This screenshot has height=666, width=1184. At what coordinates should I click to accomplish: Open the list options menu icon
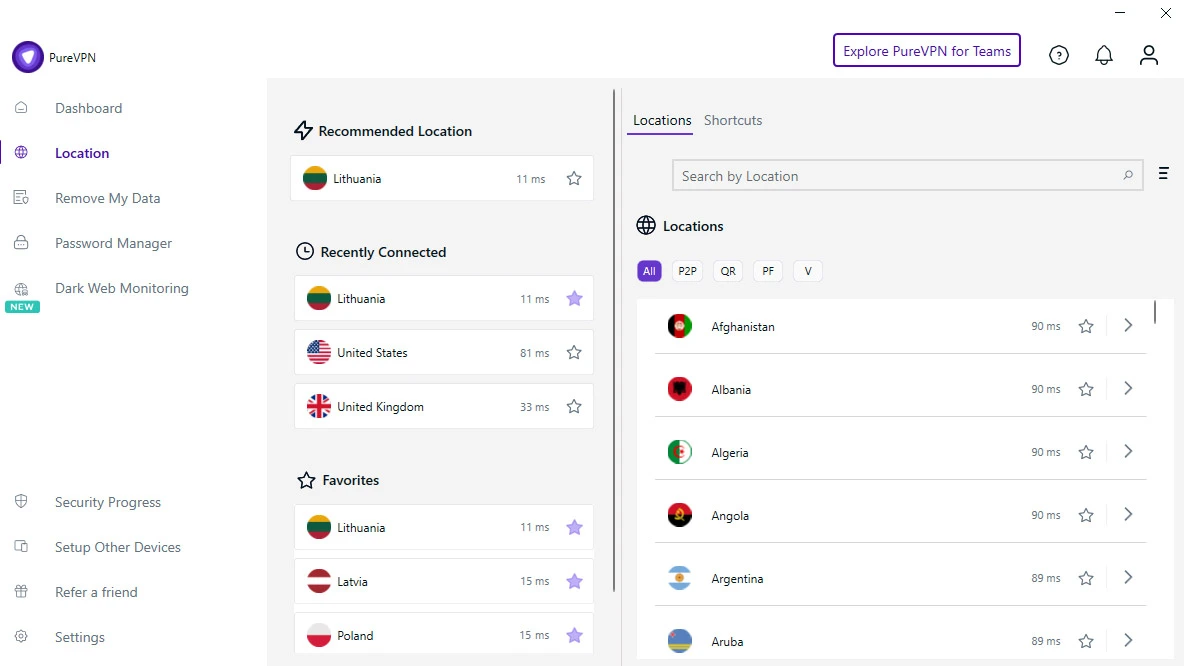pyautogui.click(x=1163, y=174)
